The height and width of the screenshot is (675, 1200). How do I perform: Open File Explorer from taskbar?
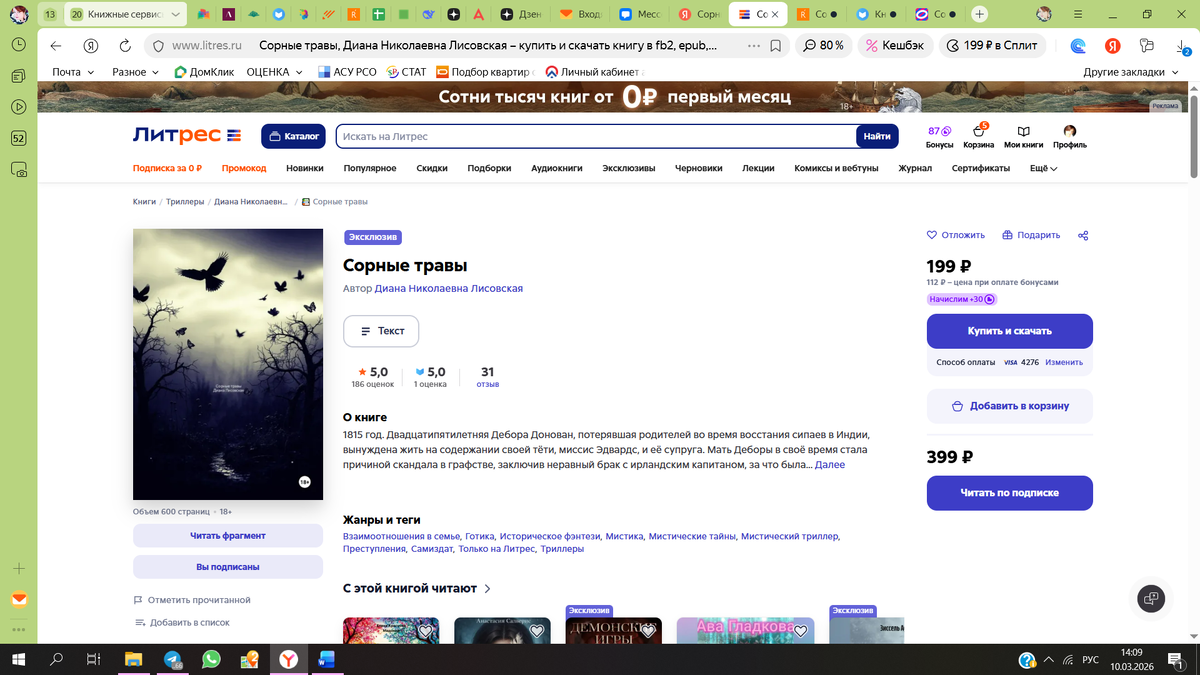coord(133,660)
